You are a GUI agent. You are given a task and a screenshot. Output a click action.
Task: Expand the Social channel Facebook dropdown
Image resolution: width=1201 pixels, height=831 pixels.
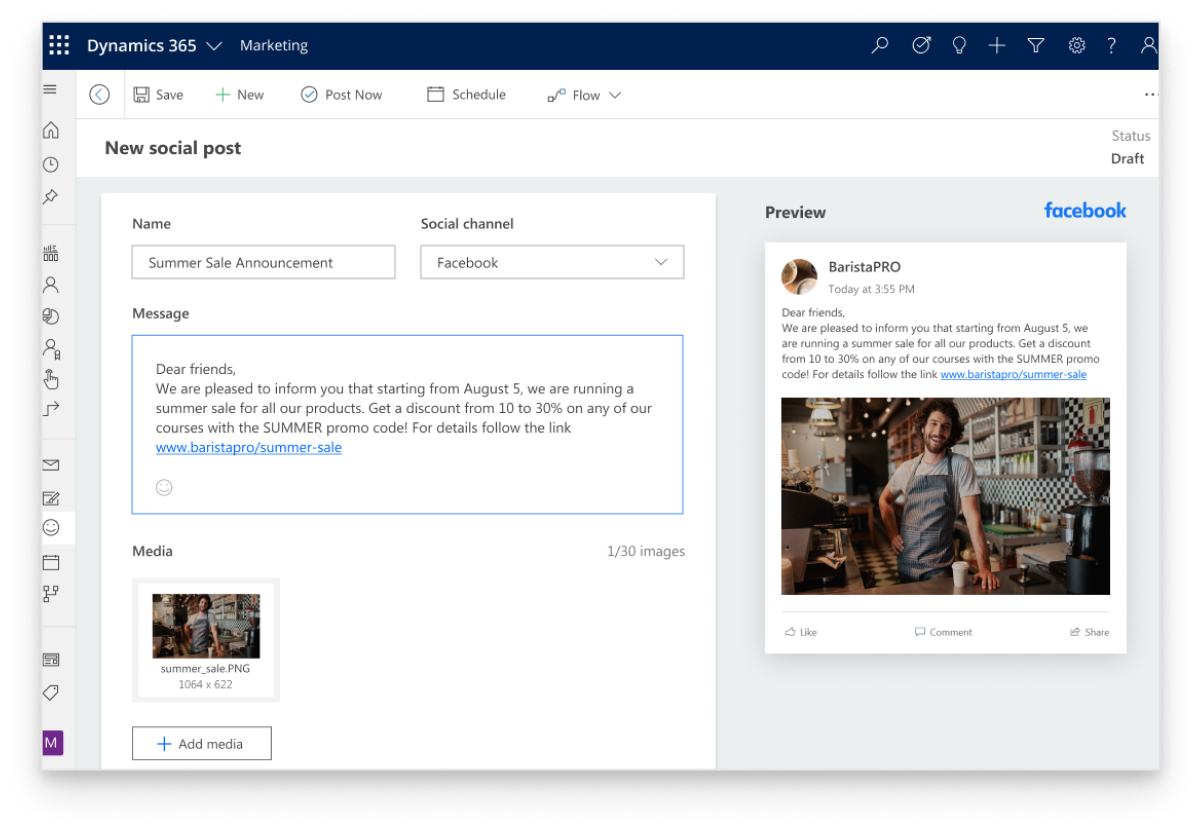coord(552,262)
